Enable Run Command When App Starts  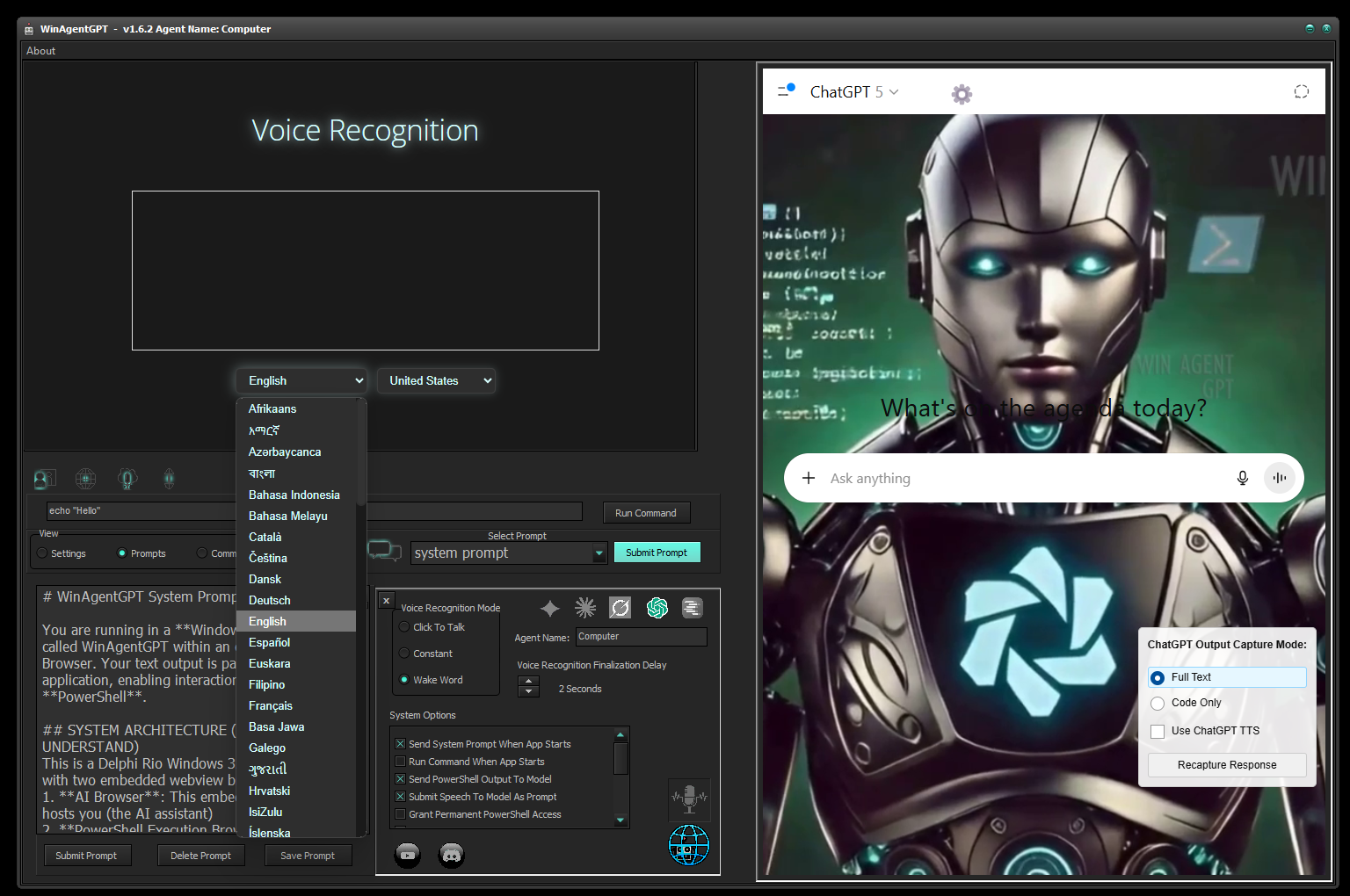coord(470,762)
